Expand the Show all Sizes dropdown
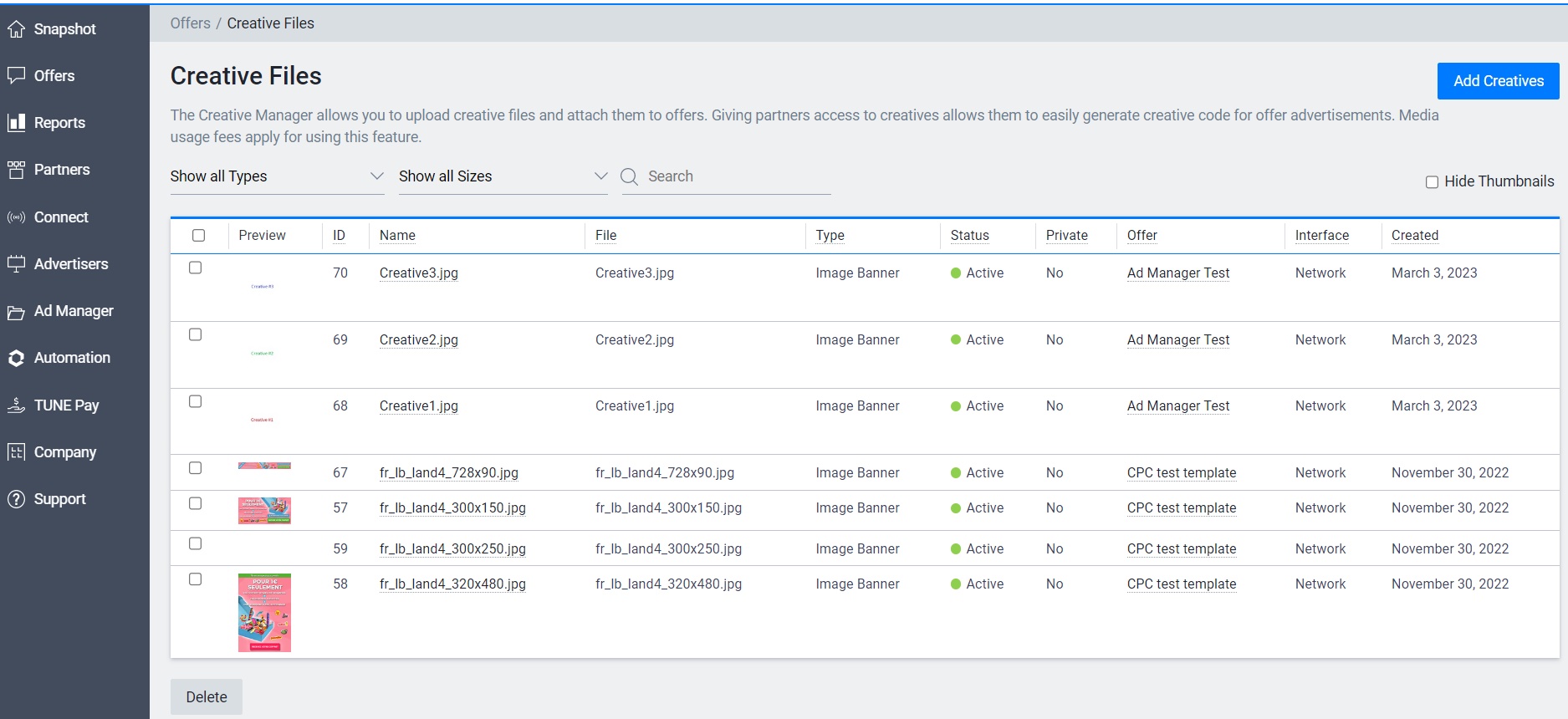This screenshot has width=1568, height=719. (x=503, y=176)
